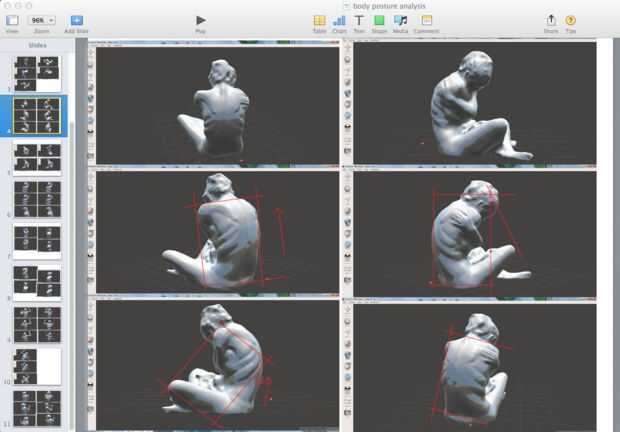Select slide 7 thumbnail in navigator
This screenshot has height=432, width=620.
(38, 241)
